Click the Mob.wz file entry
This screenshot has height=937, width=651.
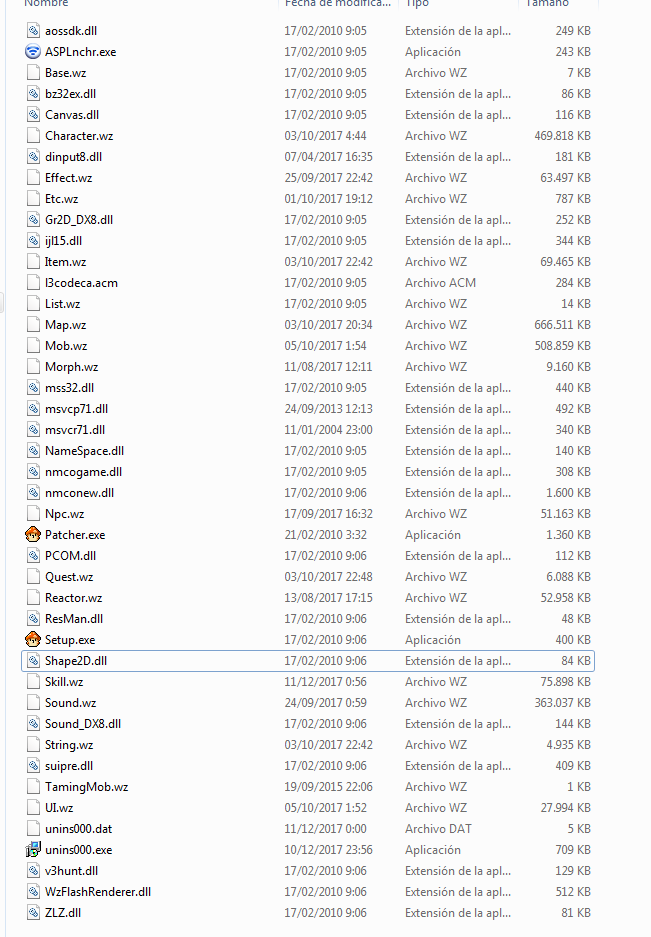[65, 346]
